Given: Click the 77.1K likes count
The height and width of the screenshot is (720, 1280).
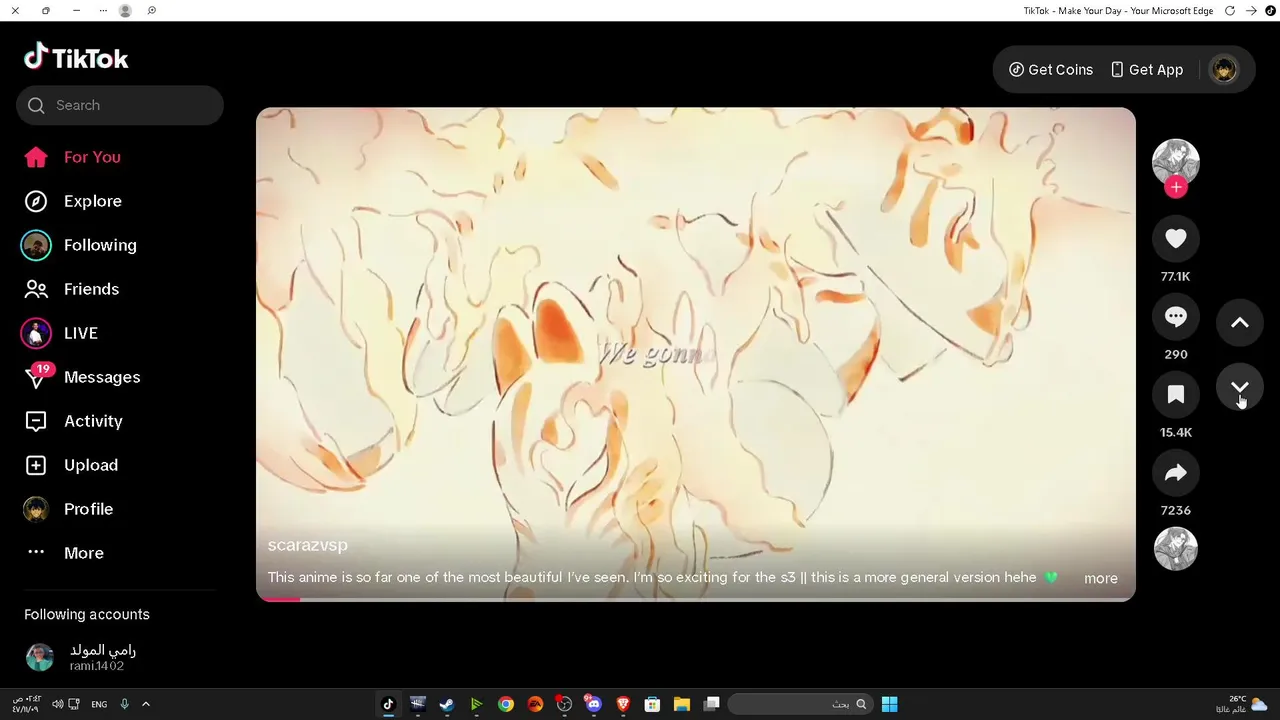Looking at the screenshot, I should point(1176,276).
